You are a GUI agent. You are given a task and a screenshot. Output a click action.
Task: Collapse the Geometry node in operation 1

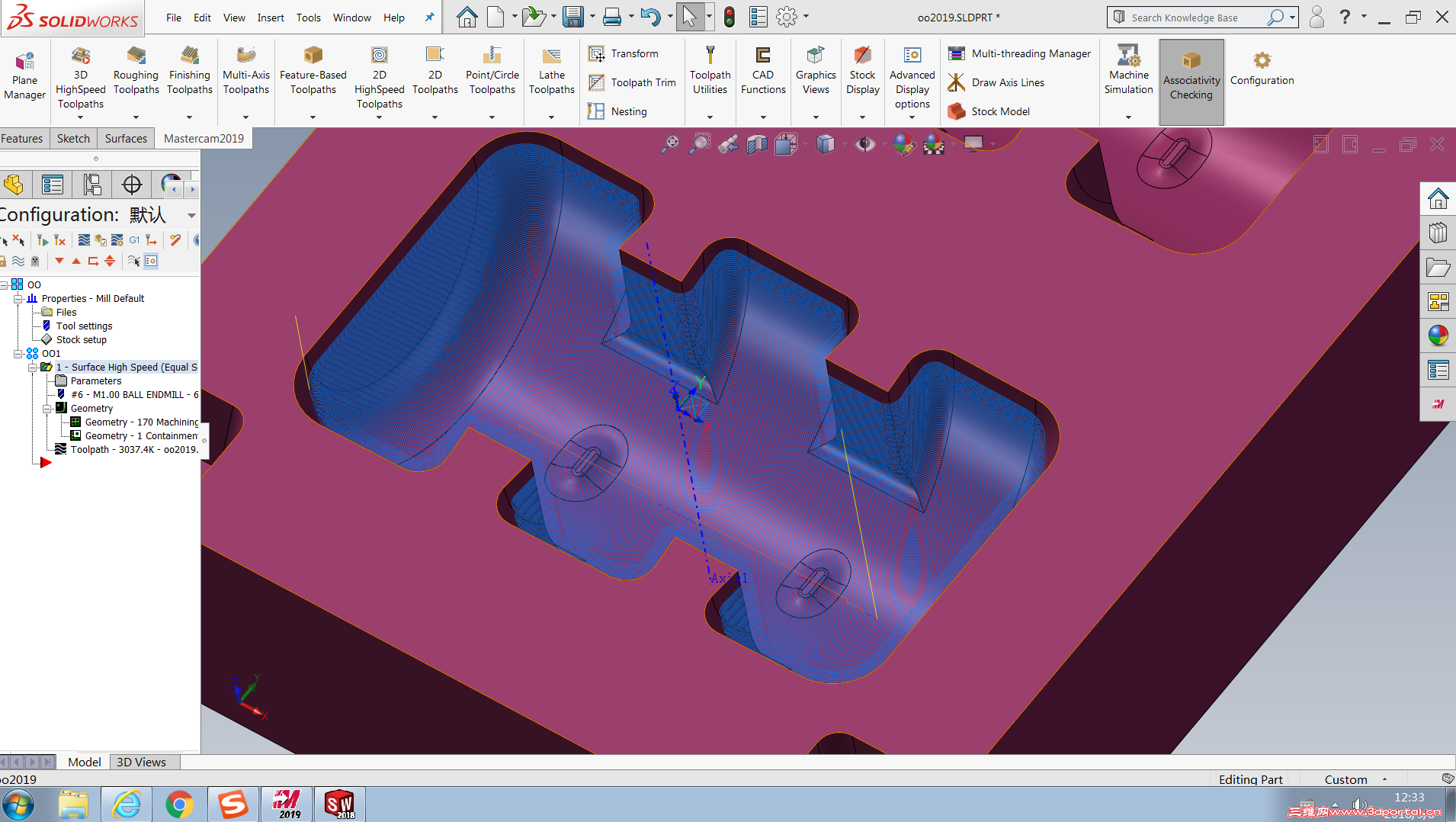pyautogui.click(x=47, y=409)
